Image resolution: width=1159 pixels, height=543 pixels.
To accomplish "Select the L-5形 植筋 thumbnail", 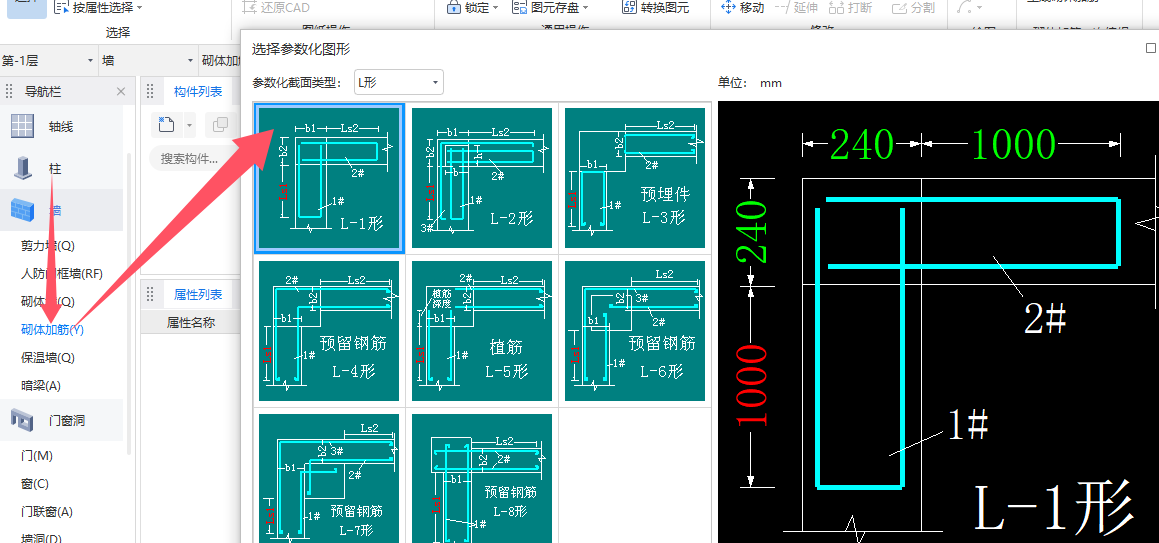I will pos(482,331).
